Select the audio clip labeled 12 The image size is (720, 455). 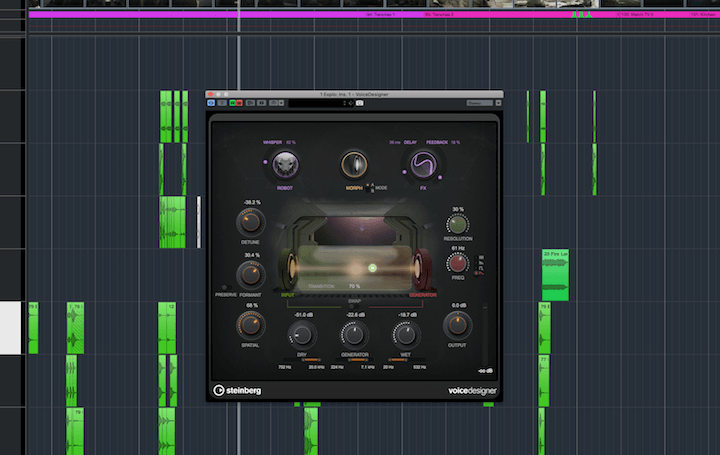167,327
